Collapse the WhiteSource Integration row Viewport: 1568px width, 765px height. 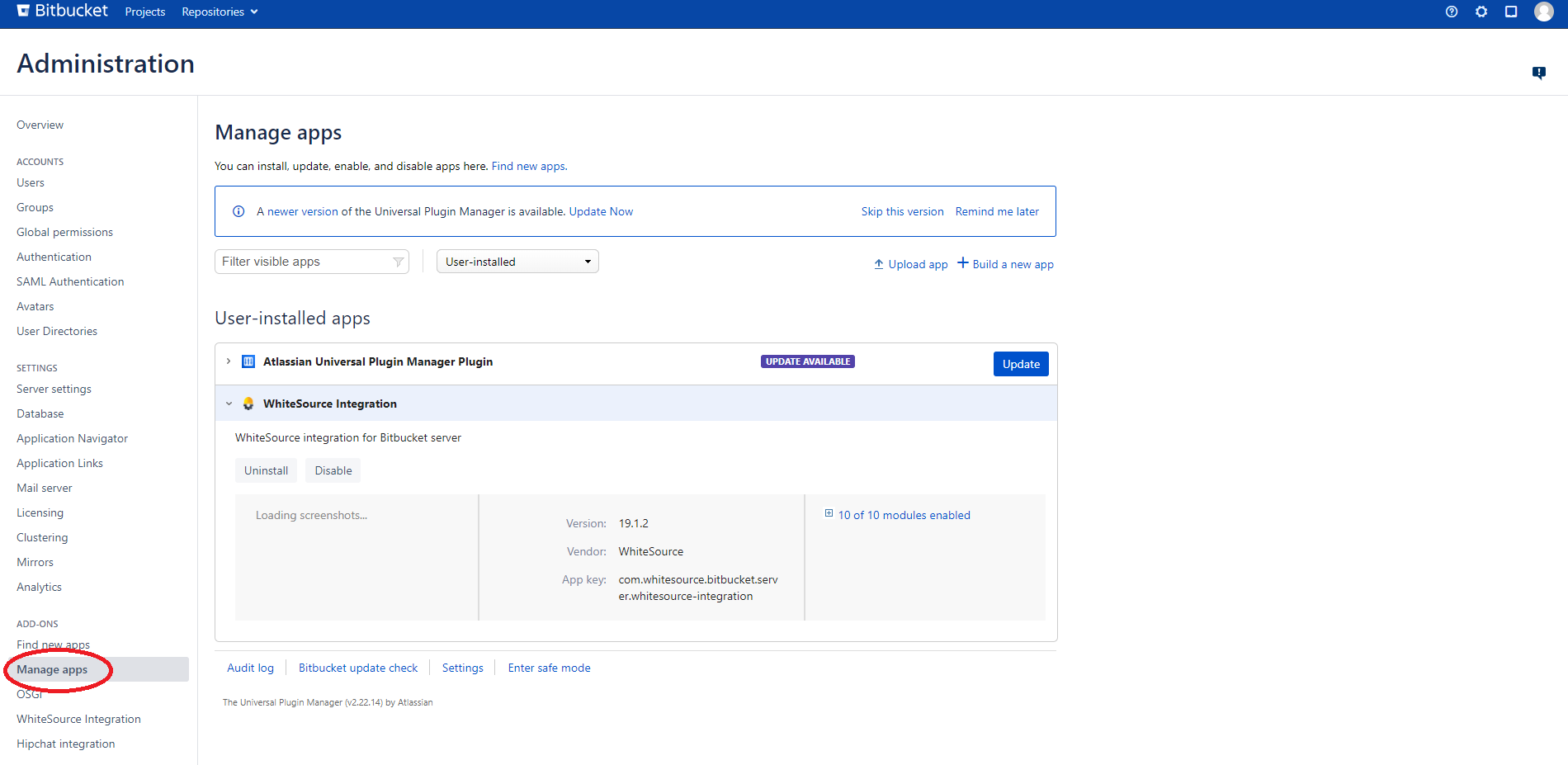pos(229,404)
